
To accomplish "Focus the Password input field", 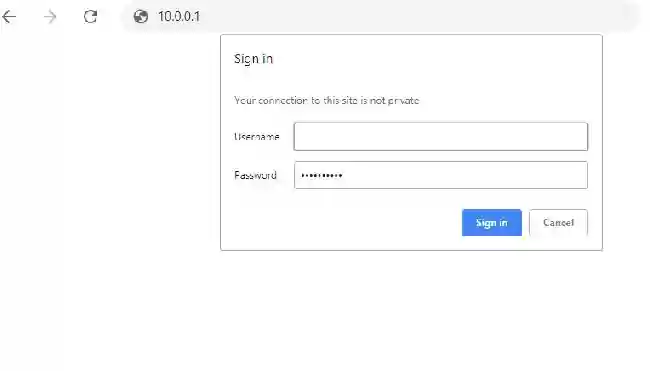I will pyautogui.click(x=441, y=175).
